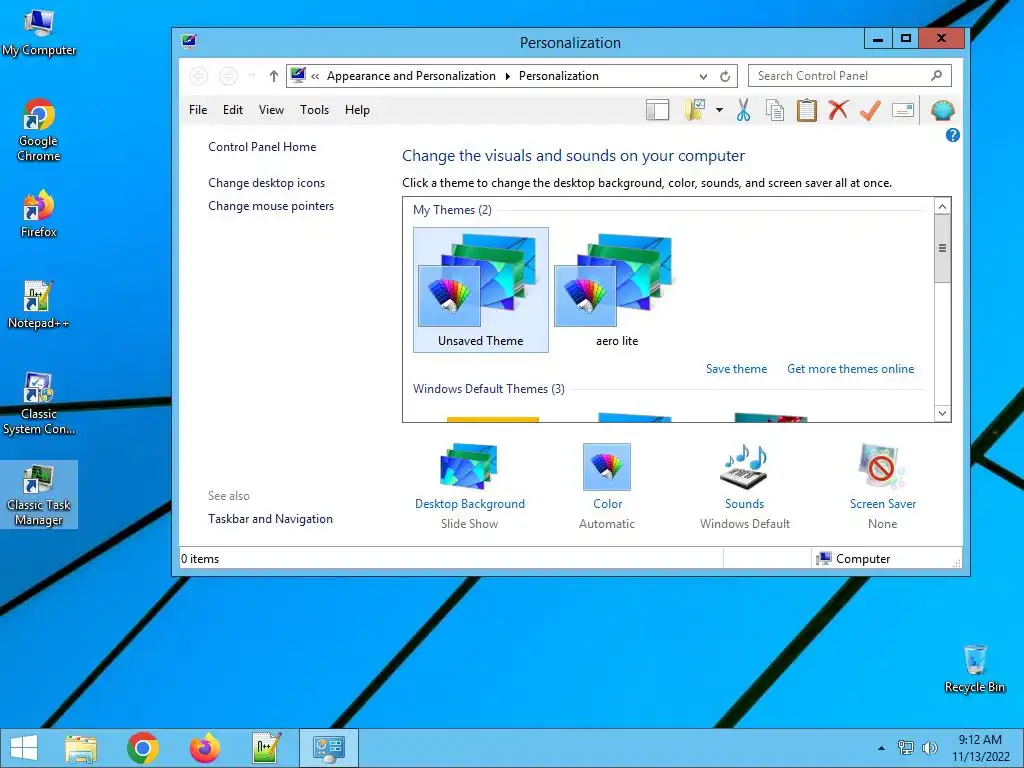Image resolution: width=1024 pixels, height=768 pixels.
Task: Toggle the navigation pane layout icon
Action: (x=657, y=110)
